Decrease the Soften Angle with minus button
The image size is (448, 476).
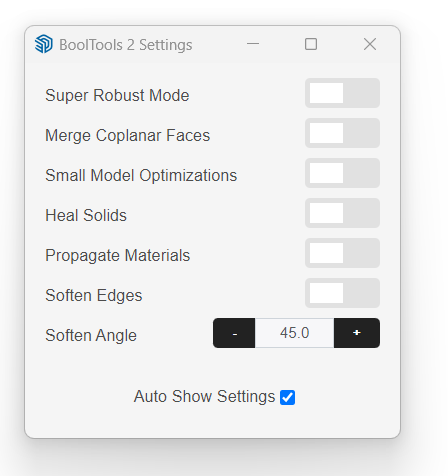[x=234, y=333]
